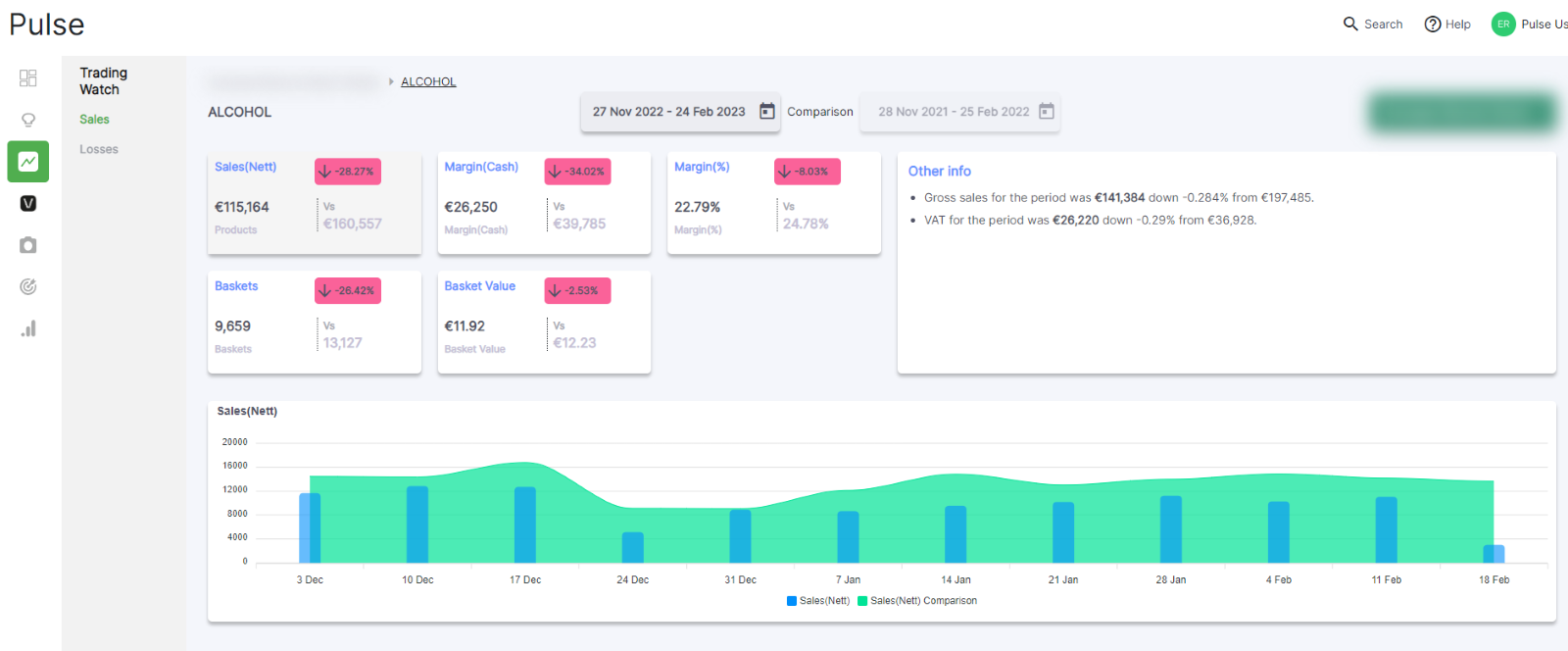Click the Search magnifier icon

click(x=1350, y=24)
